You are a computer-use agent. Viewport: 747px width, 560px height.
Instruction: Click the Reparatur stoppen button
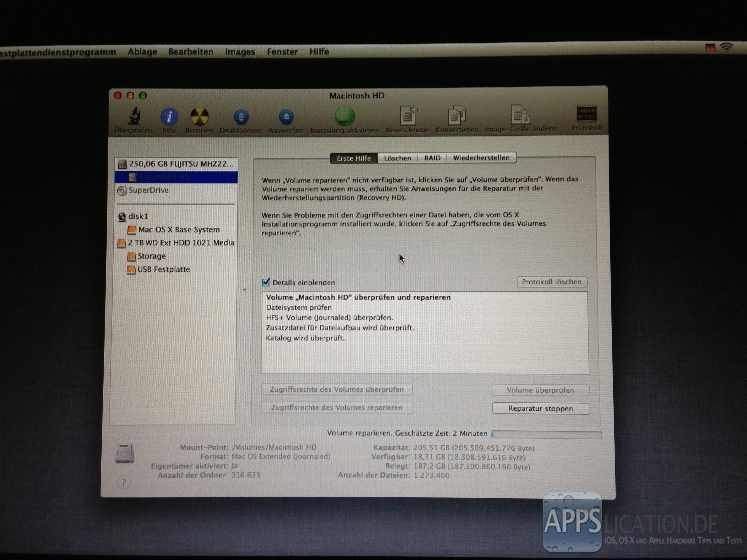541,408
